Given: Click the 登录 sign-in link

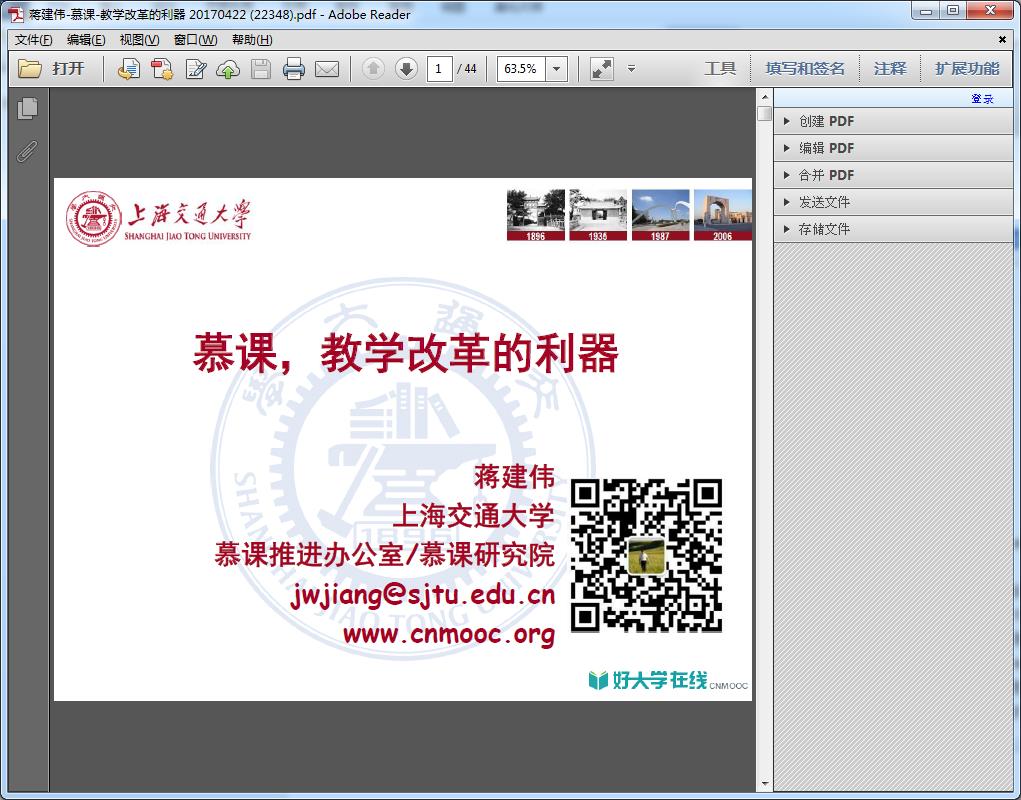Looking at the screenshot, I should point(982,98).
